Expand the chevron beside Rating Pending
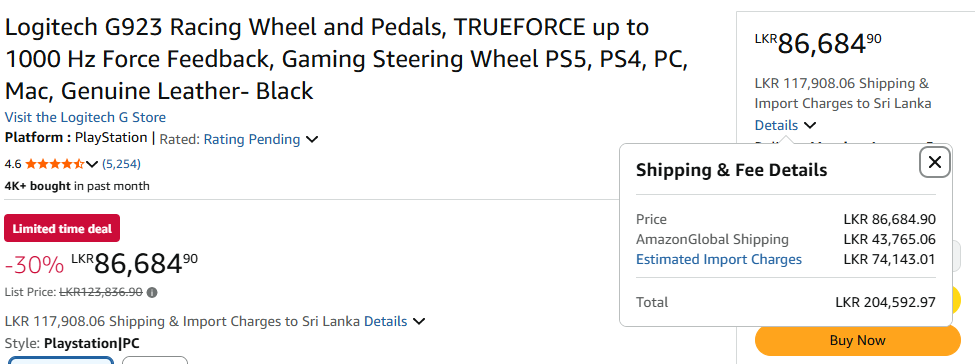 (x=312, y=139)
